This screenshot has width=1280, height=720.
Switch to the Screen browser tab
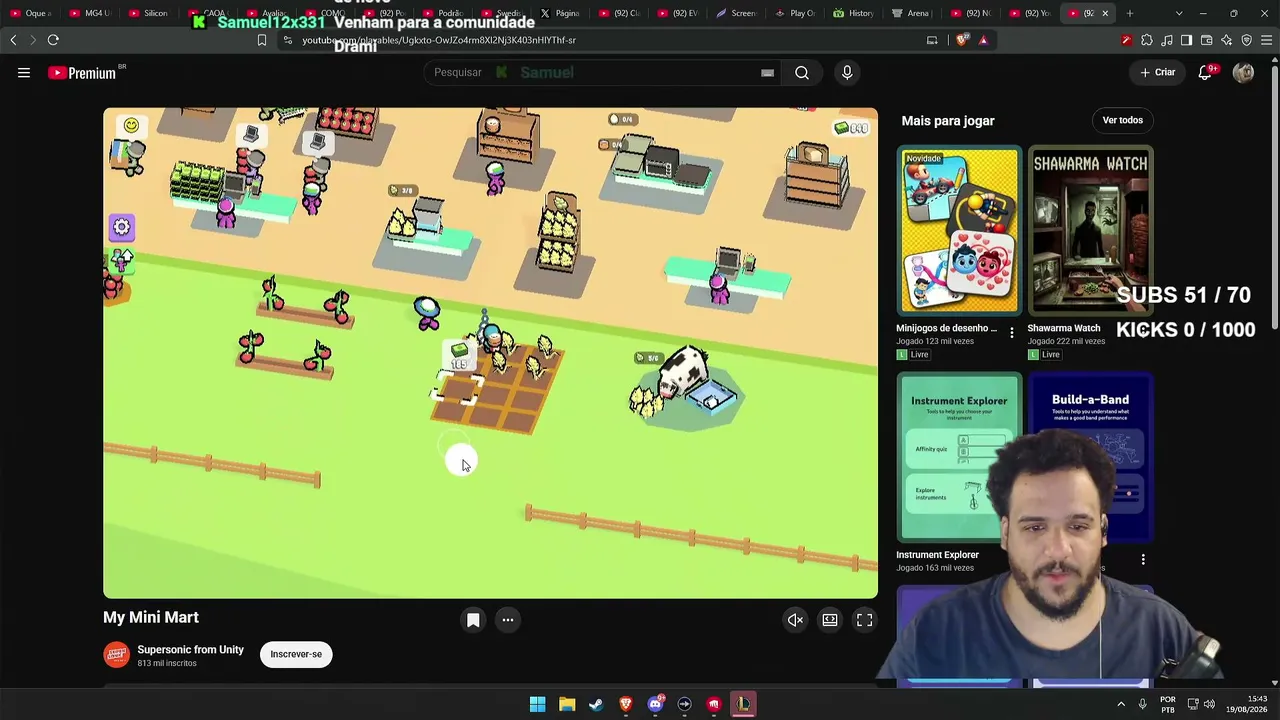pyautogui.click(x=736, y=13)
